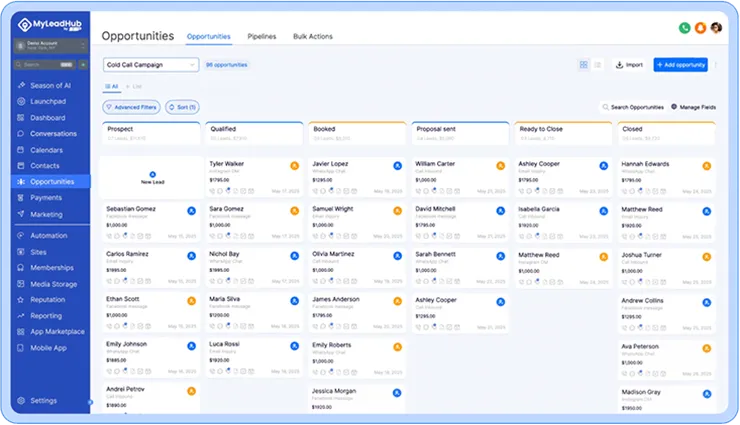
Task: Click the Import button
Action: click(x=630, y=65)
